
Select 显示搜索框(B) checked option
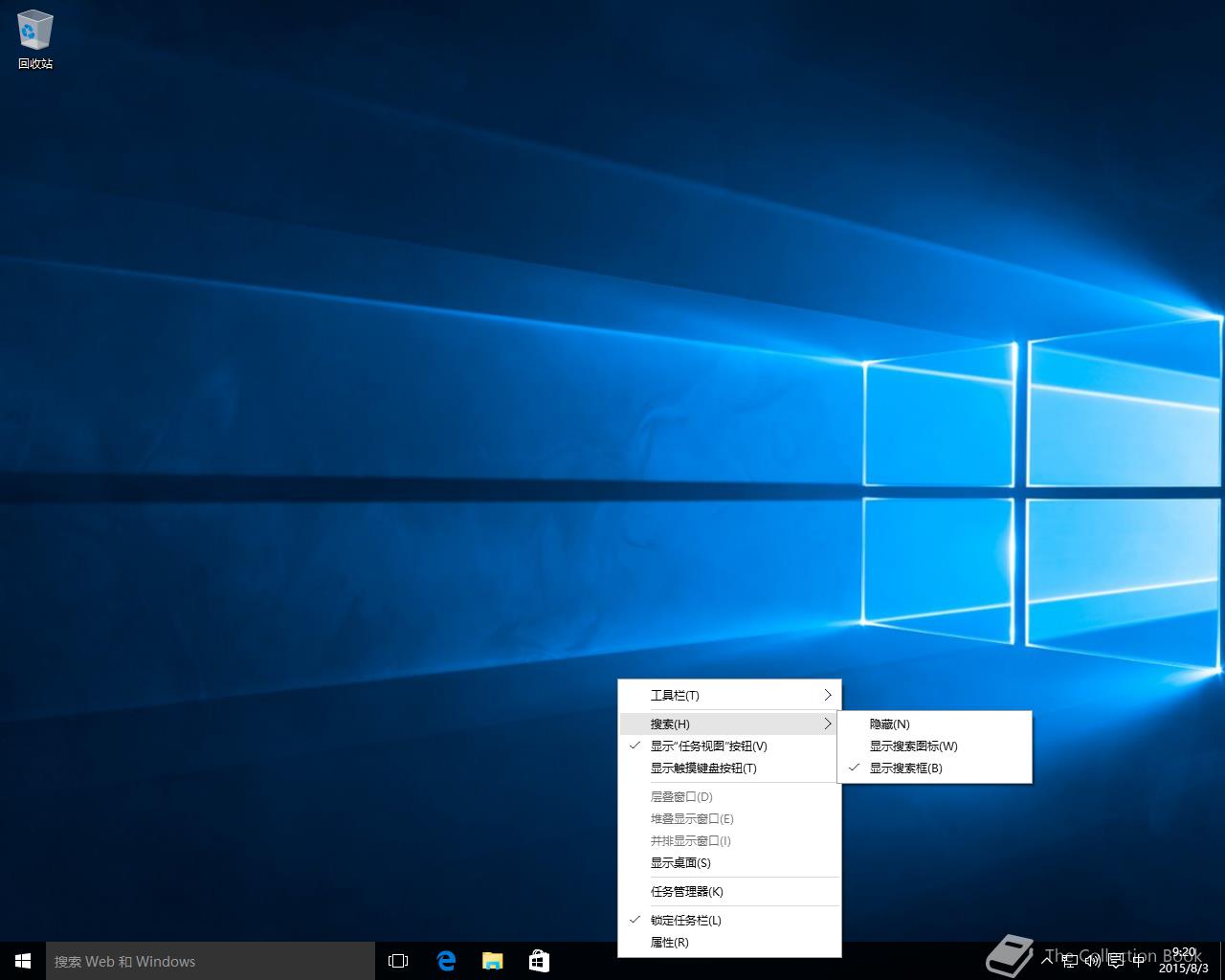click(935, 768)
